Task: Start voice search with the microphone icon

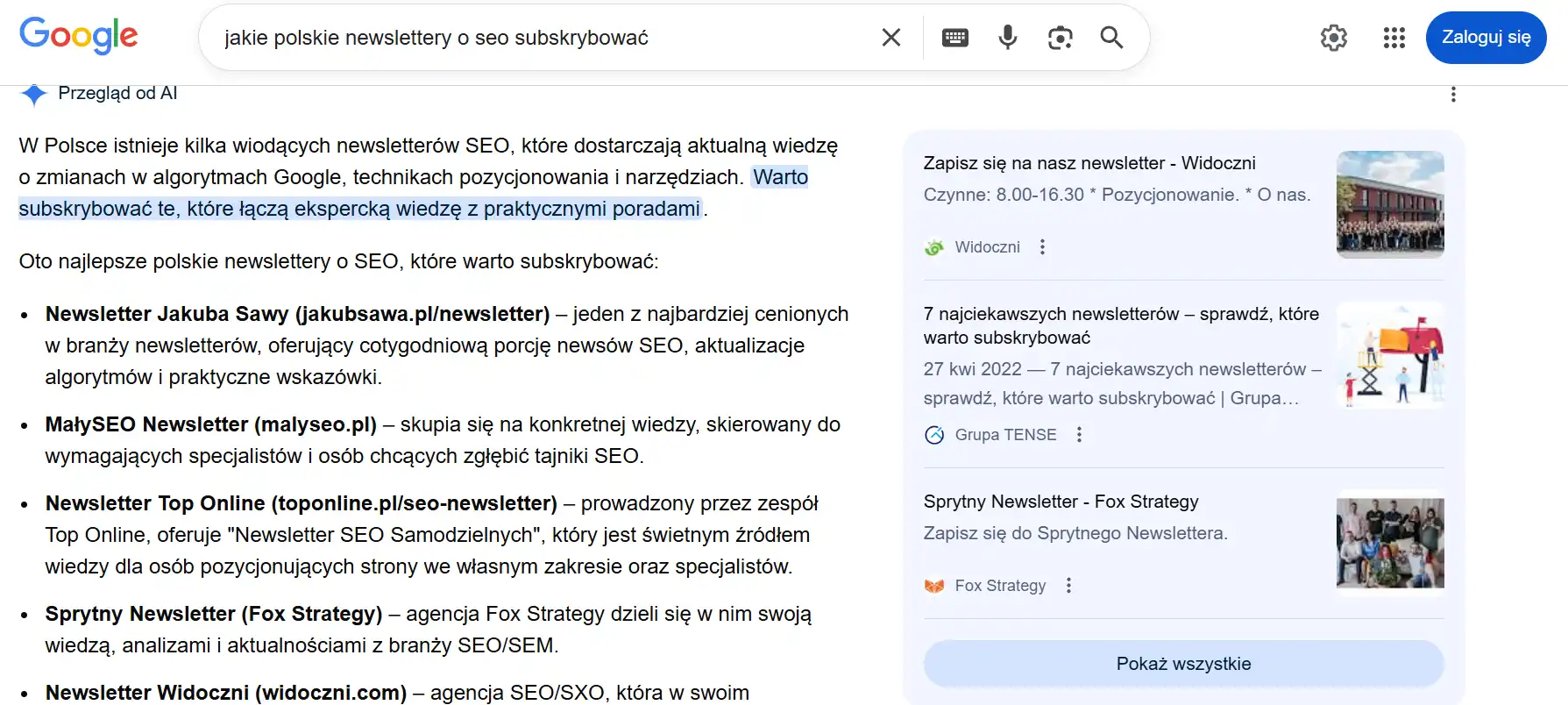Action: (x=1006, y=37)
